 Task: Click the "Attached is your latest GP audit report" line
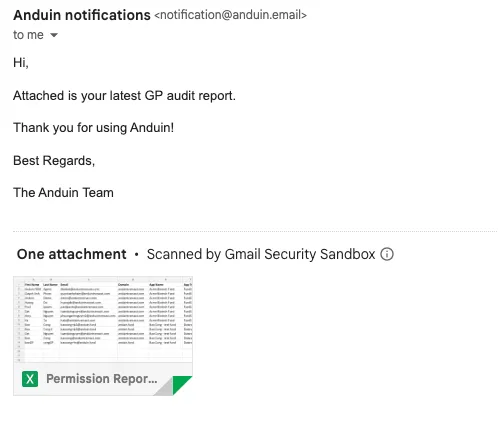124,96
